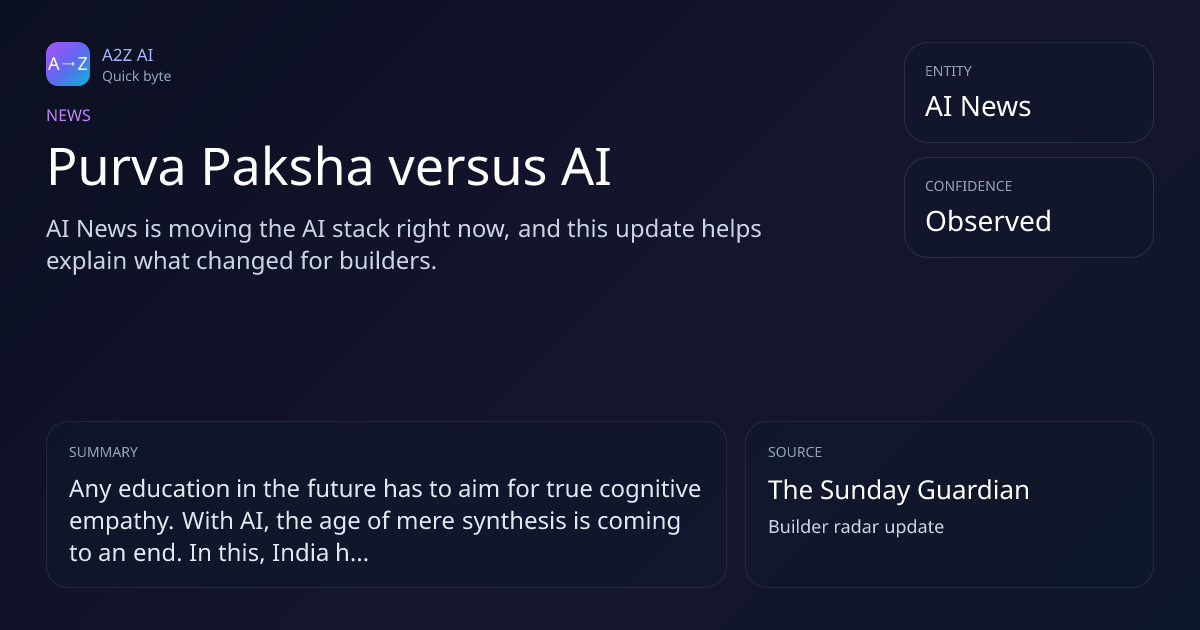Viewport: 1200px width, 630px height.
Task: Open the Entity AI News card
Action: click(1028, 92)
